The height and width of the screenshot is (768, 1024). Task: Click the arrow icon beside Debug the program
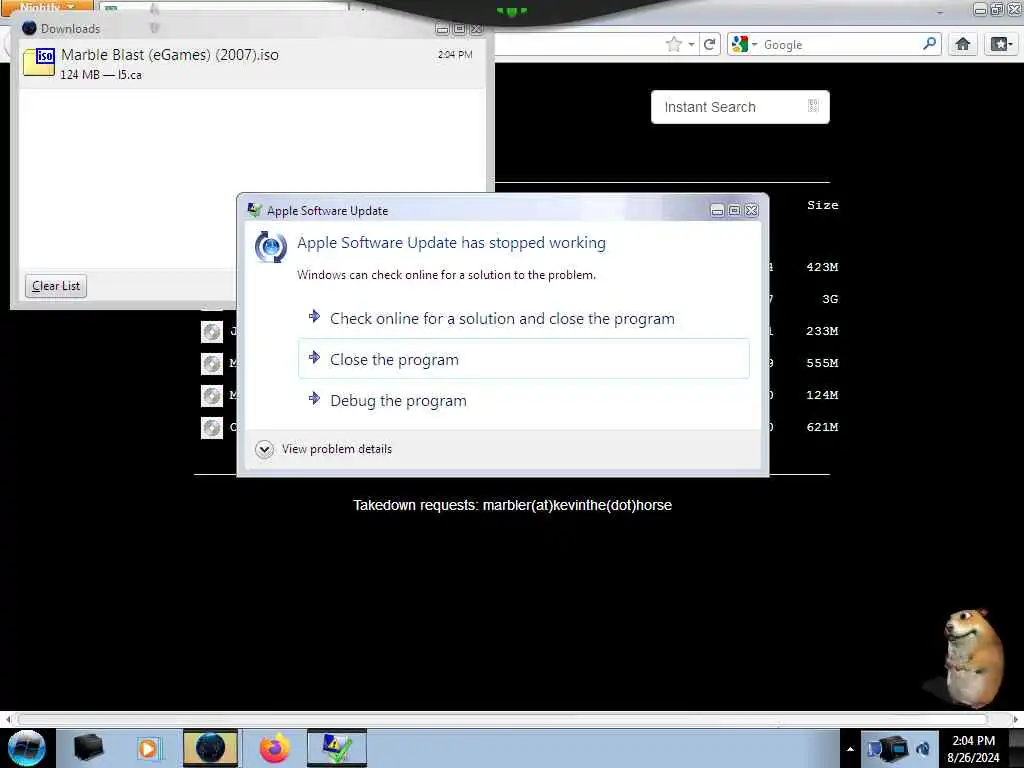point(314,398)
